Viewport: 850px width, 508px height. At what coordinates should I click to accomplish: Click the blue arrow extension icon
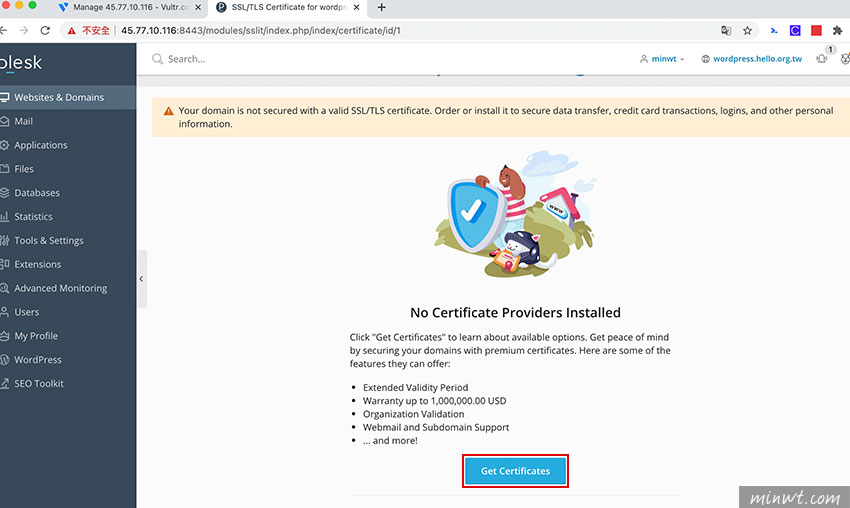click(774, 30)
